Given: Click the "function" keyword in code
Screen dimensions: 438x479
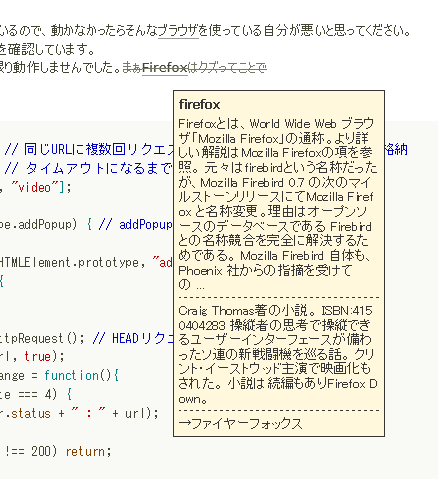Looking at the screenshot, I should (72, 376).
